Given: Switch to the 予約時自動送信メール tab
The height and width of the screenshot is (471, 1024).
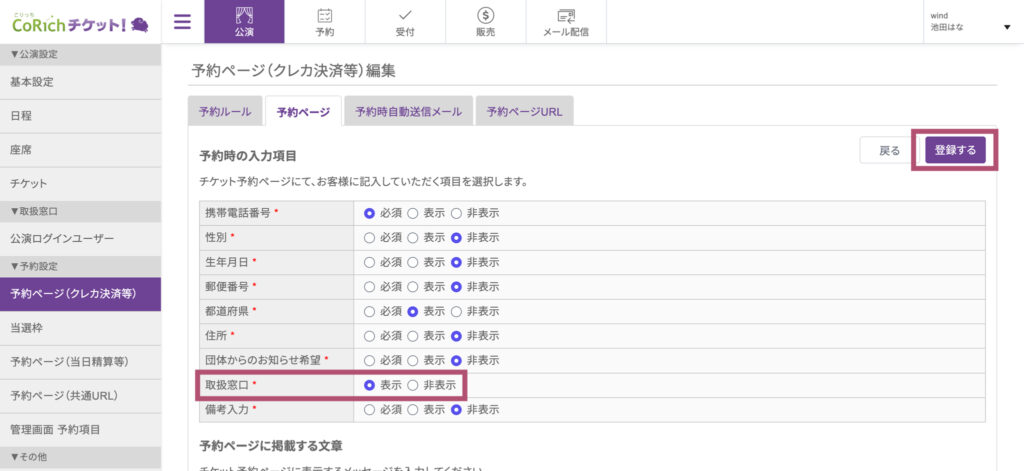Looking at the screenshot, I should 408,112.
